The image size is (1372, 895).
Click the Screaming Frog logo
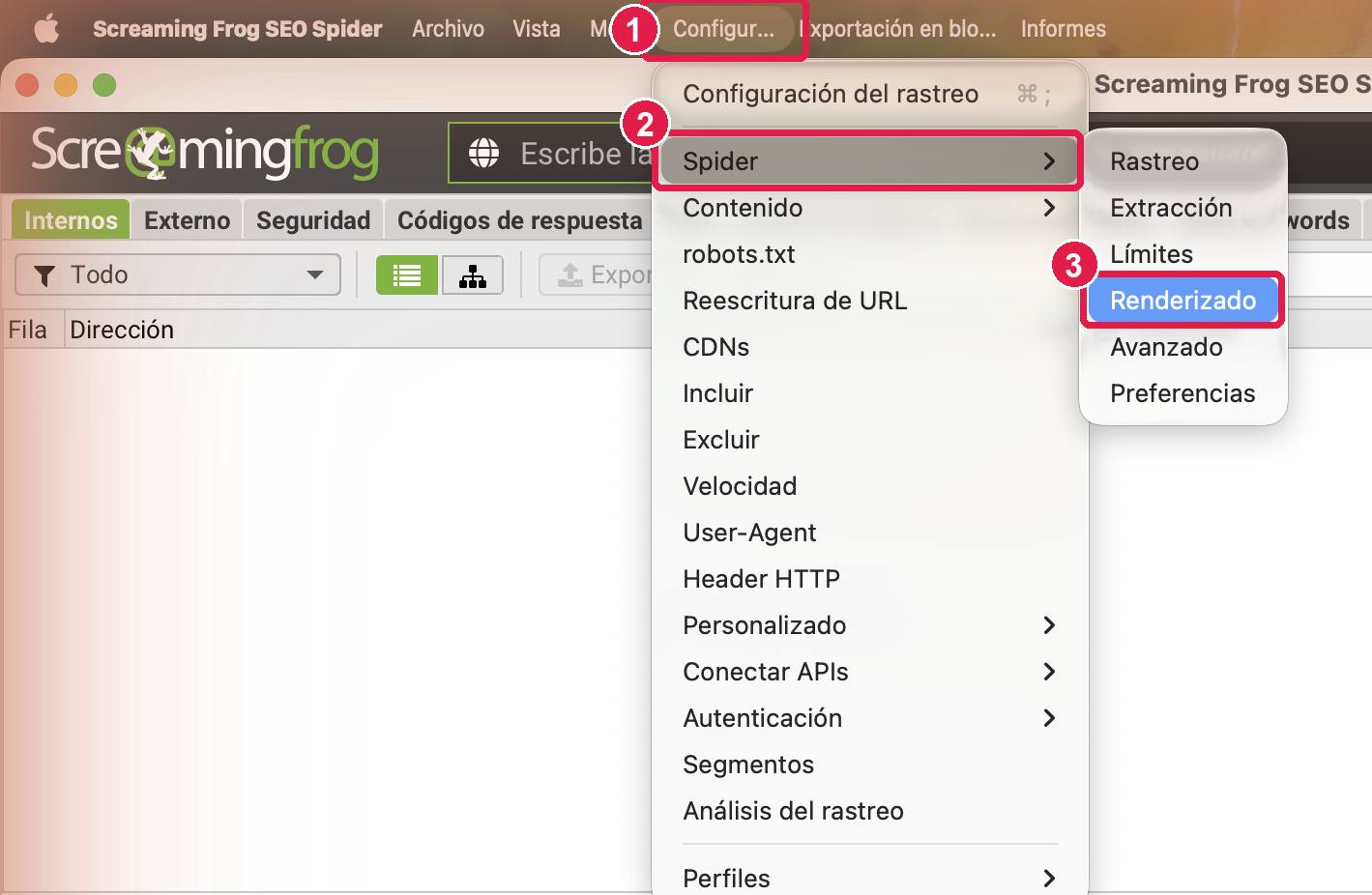pyautogui.click(x=205, y=152)
